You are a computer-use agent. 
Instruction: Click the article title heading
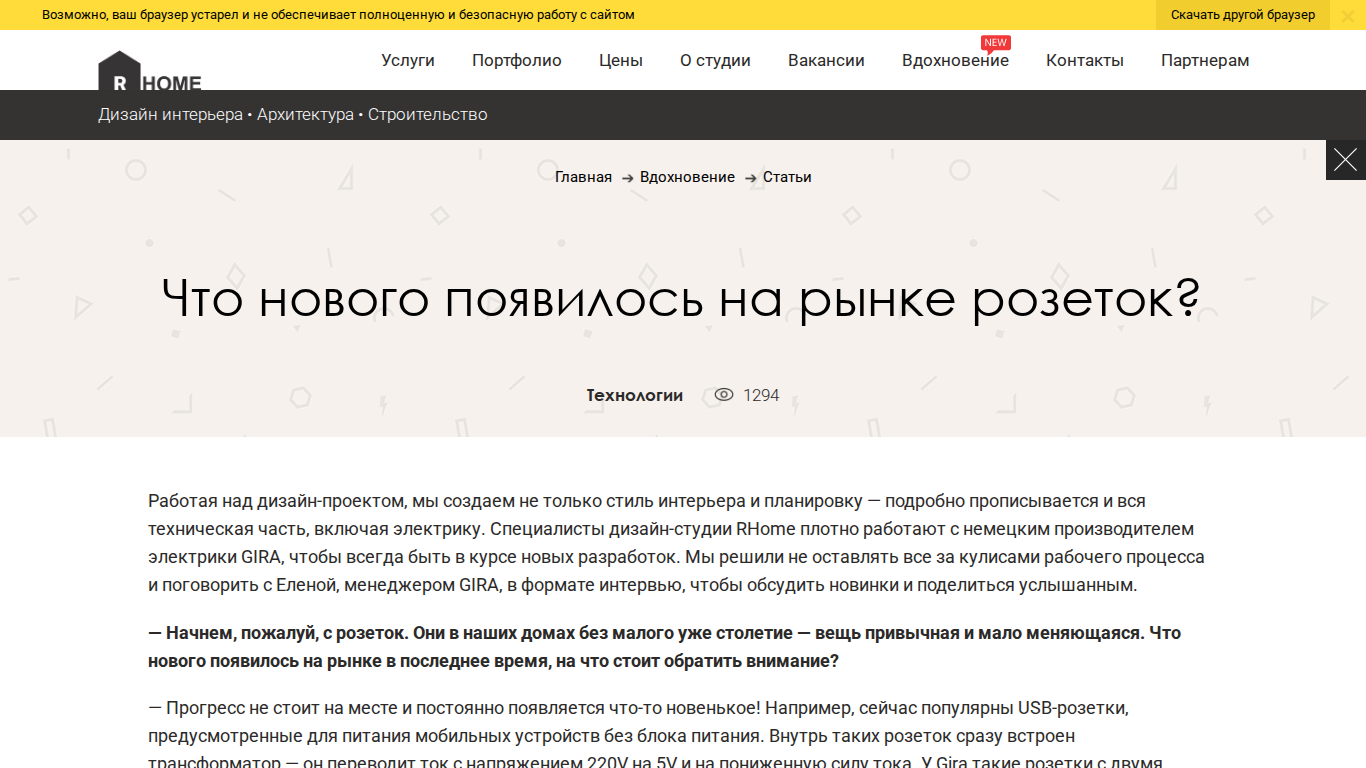[x=681, y=298]
